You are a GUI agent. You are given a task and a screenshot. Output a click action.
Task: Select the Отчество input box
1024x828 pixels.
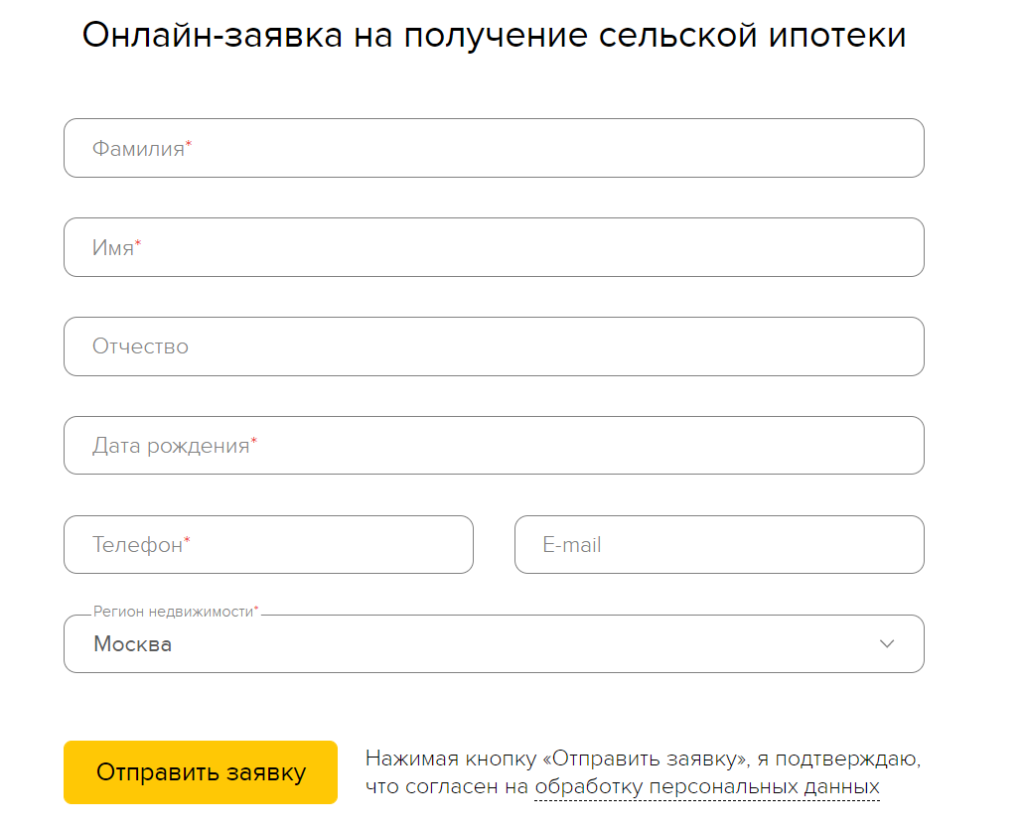click(493, 347)
